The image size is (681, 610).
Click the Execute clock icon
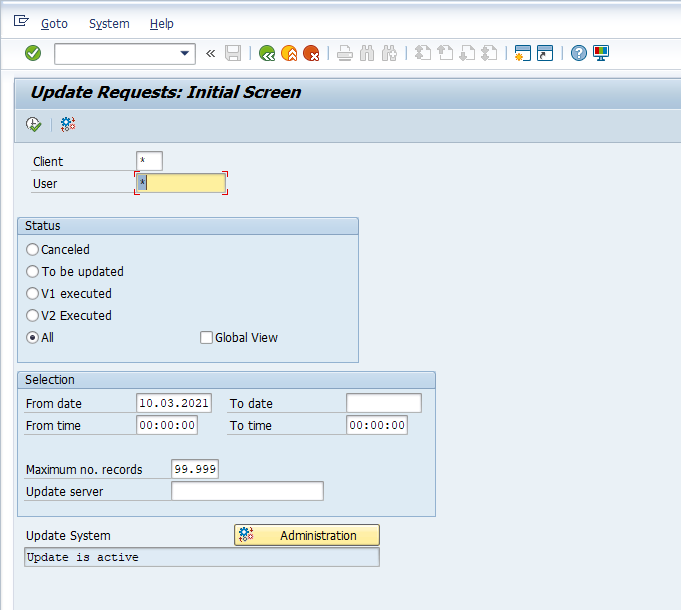(34, 124)
